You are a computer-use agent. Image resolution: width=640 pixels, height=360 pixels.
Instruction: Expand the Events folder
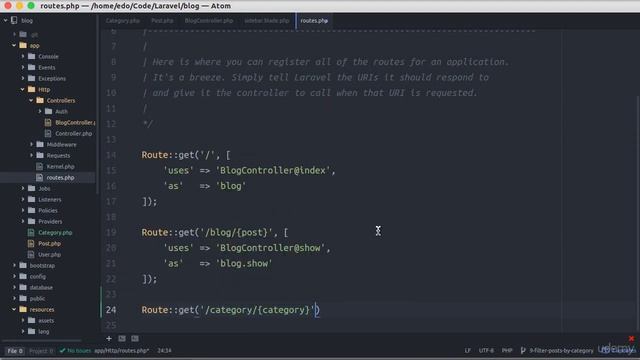point(23,67)
